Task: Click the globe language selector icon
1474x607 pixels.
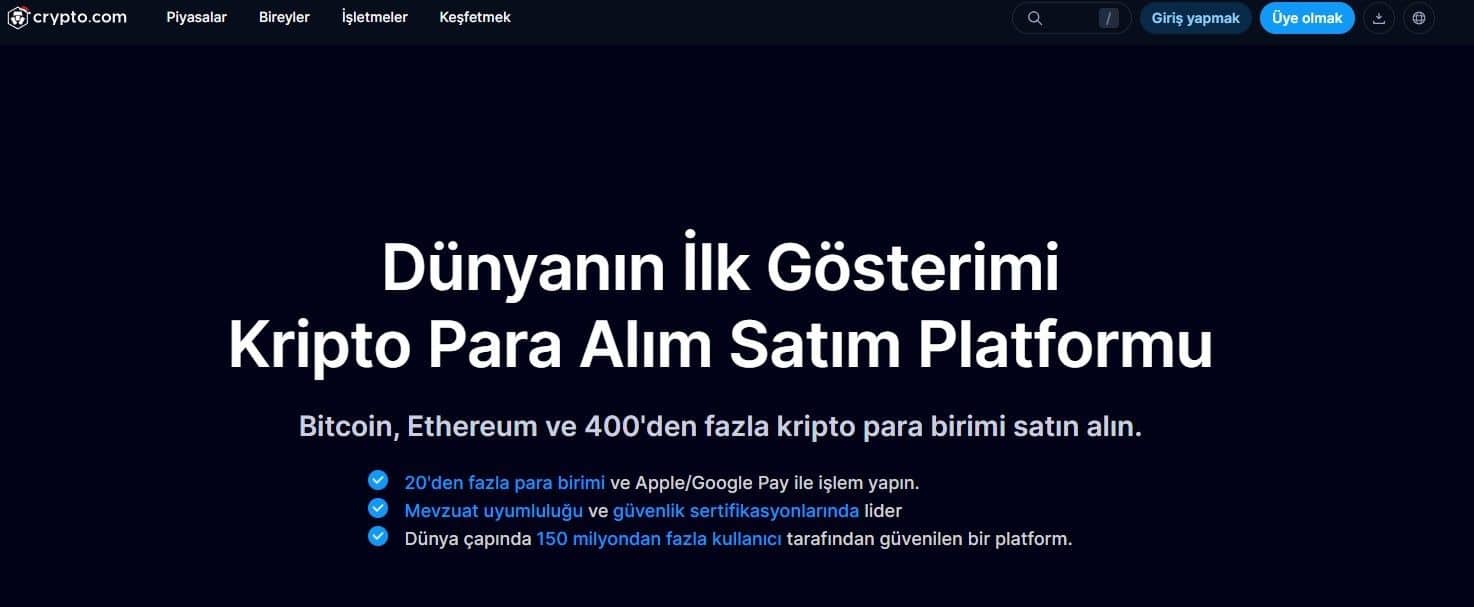Action: 1418,18
